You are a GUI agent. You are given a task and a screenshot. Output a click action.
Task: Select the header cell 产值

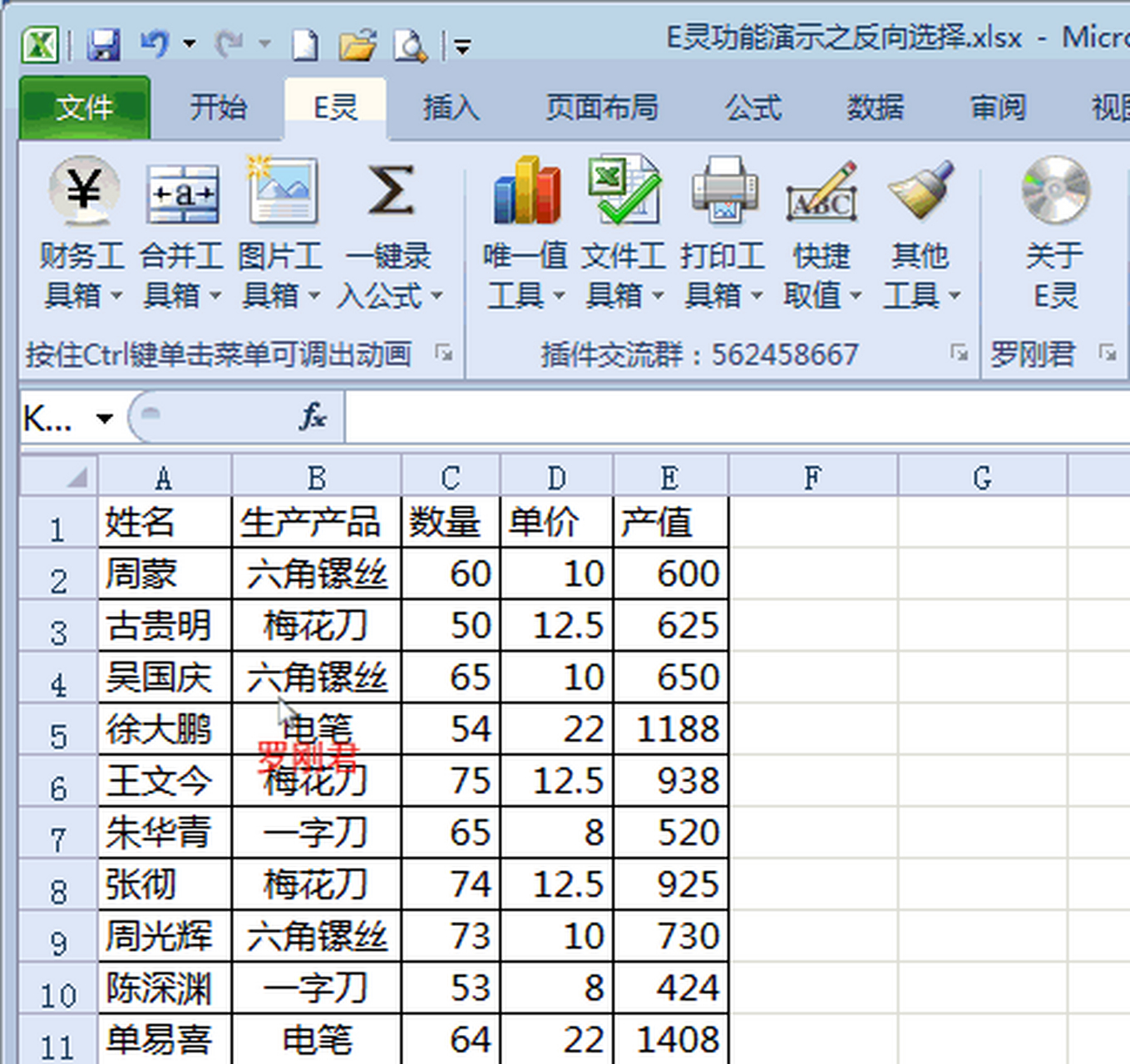[671, 522]
